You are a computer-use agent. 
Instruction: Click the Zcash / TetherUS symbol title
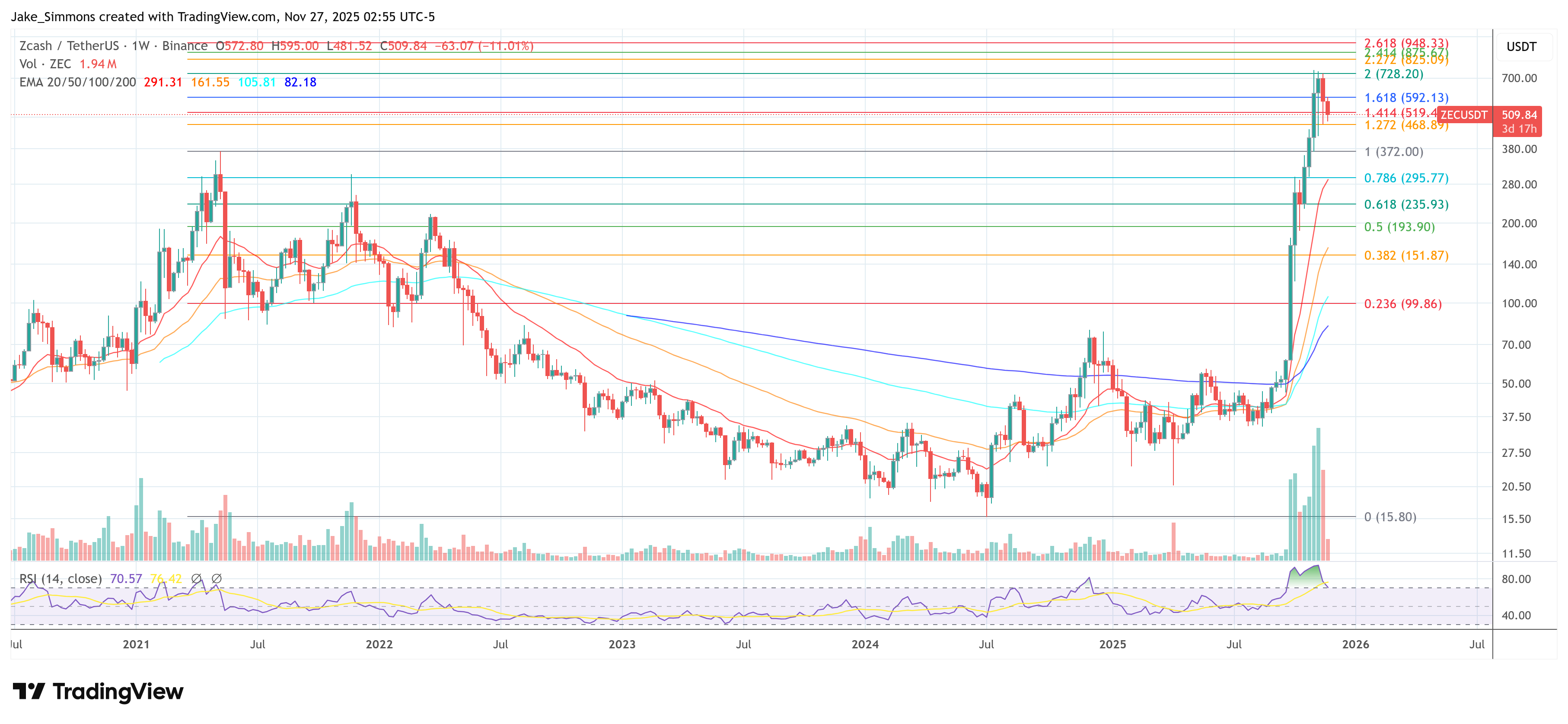coord(69,46)
